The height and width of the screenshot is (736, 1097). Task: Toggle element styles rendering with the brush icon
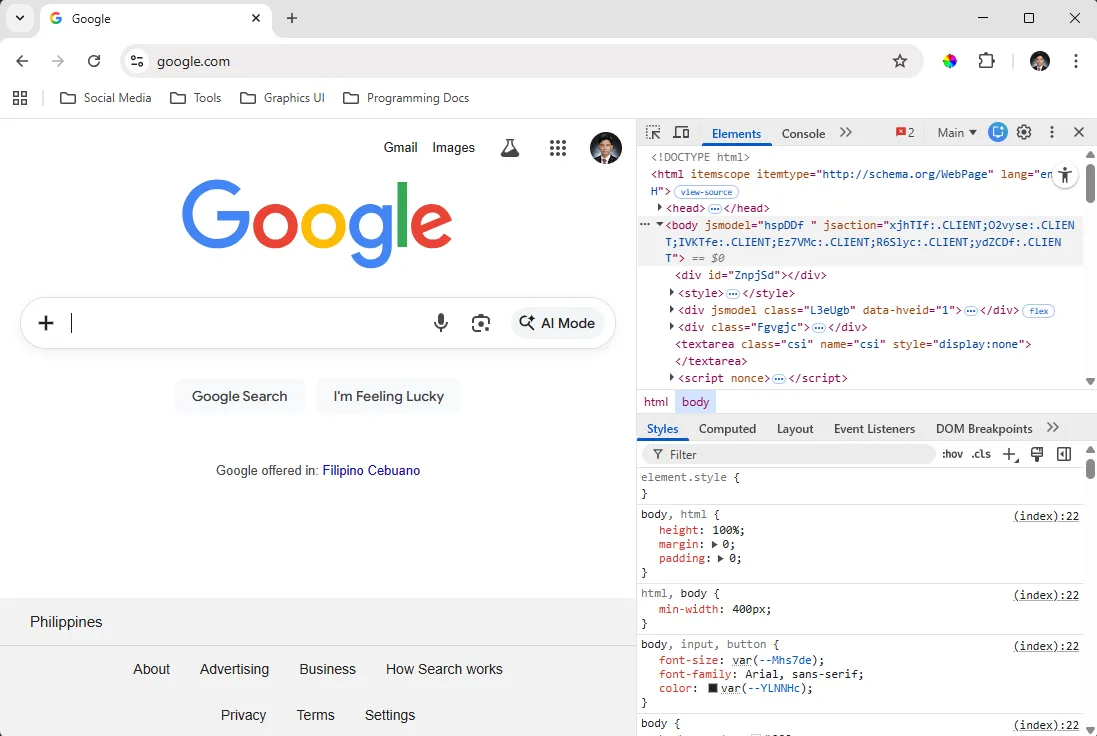tap(1037, 454)
